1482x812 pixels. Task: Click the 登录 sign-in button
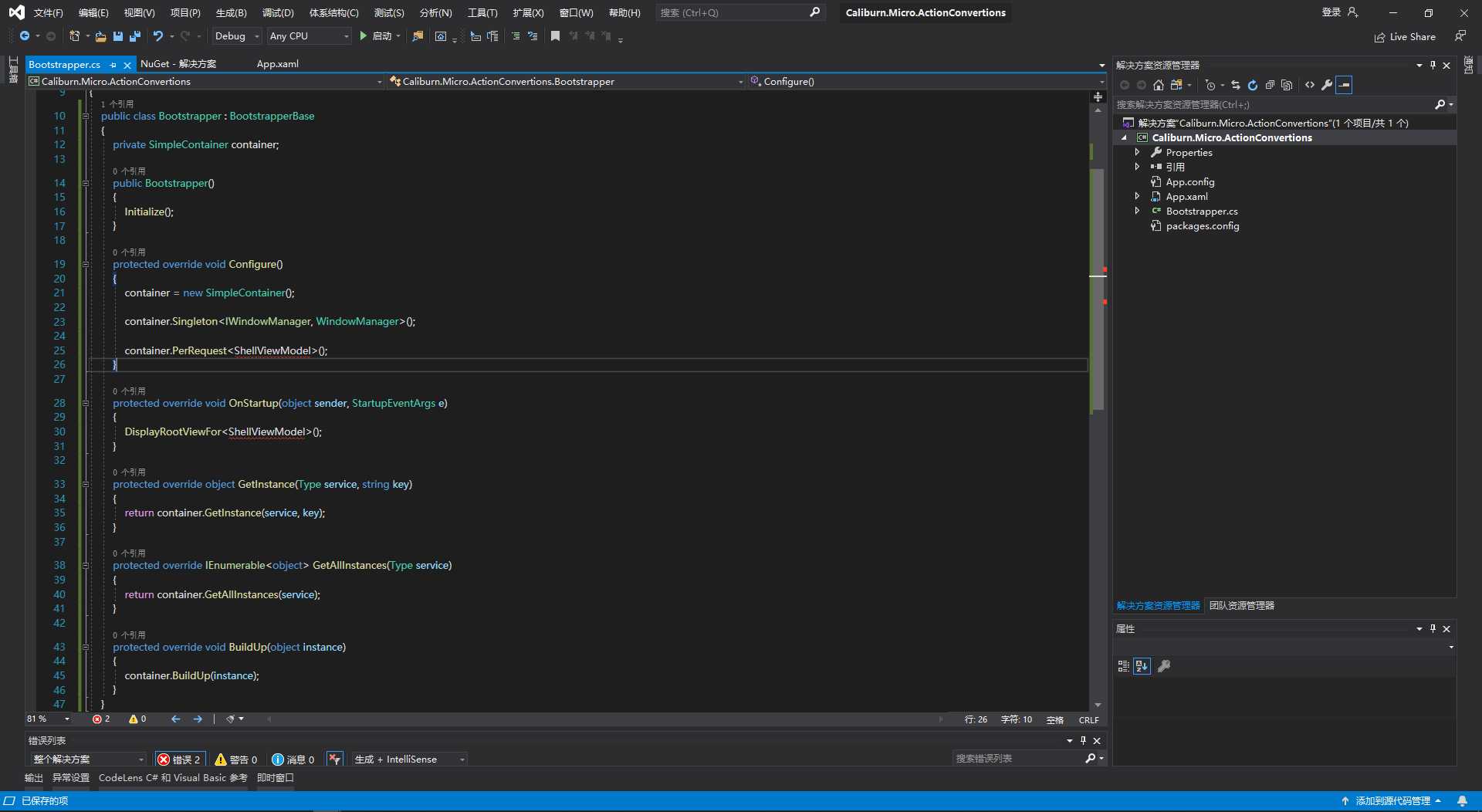point(1339,12)
